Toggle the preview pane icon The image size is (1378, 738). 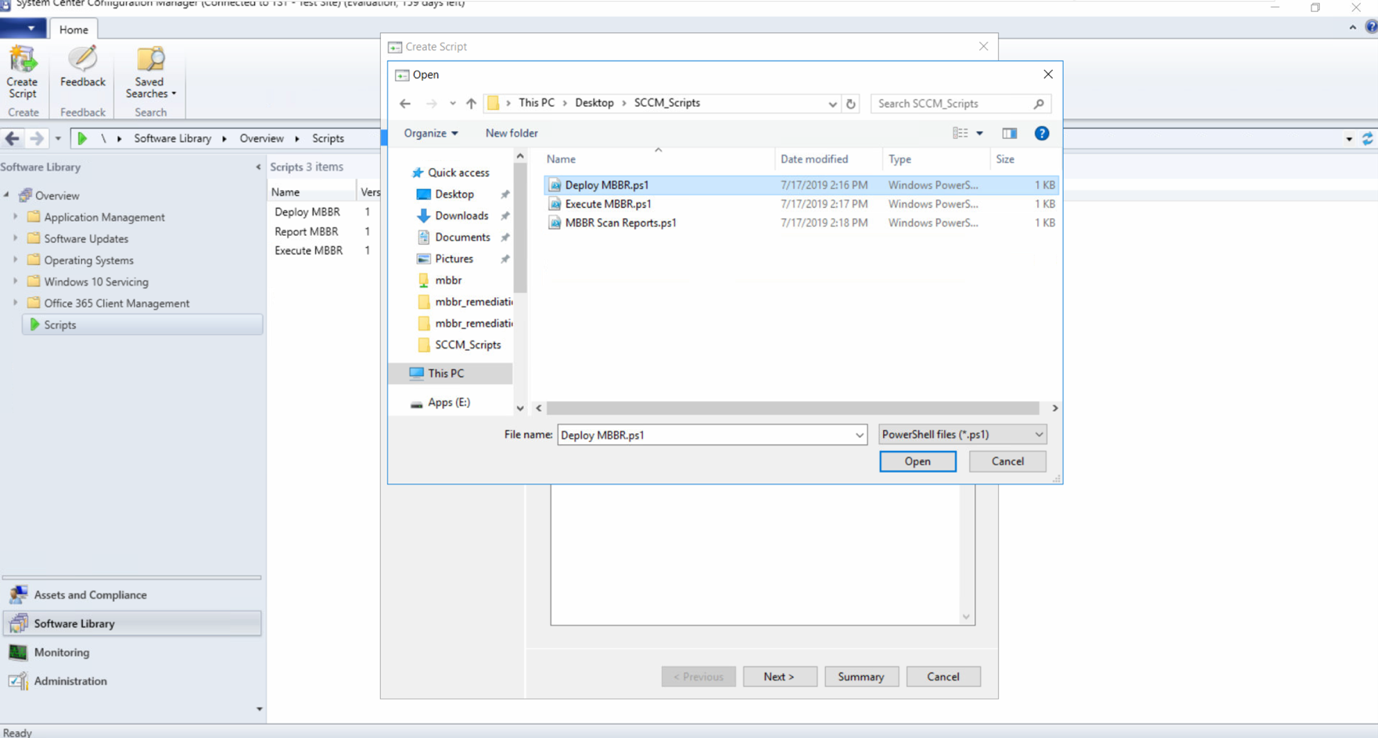tap(1009, 133)
